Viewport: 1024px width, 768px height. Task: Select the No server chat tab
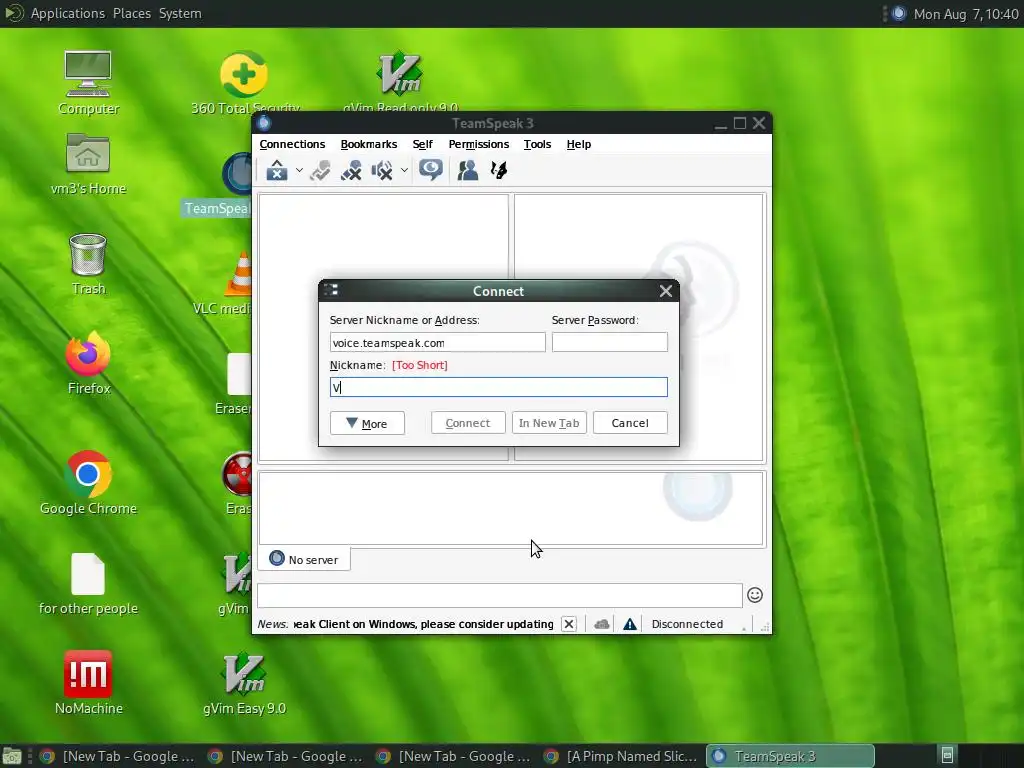pos(304,560)
